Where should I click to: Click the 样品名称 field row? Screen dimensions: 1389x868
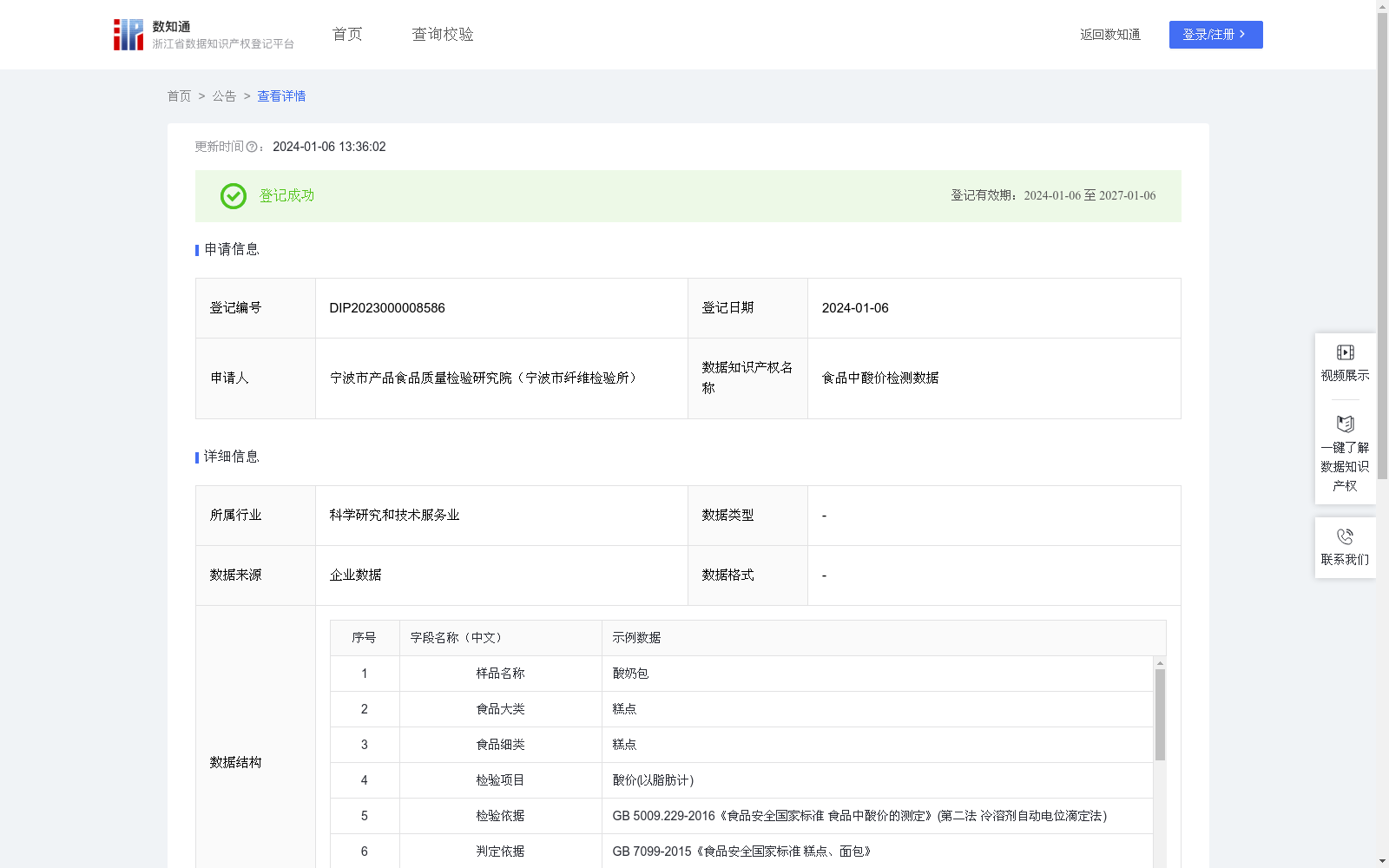741,674
